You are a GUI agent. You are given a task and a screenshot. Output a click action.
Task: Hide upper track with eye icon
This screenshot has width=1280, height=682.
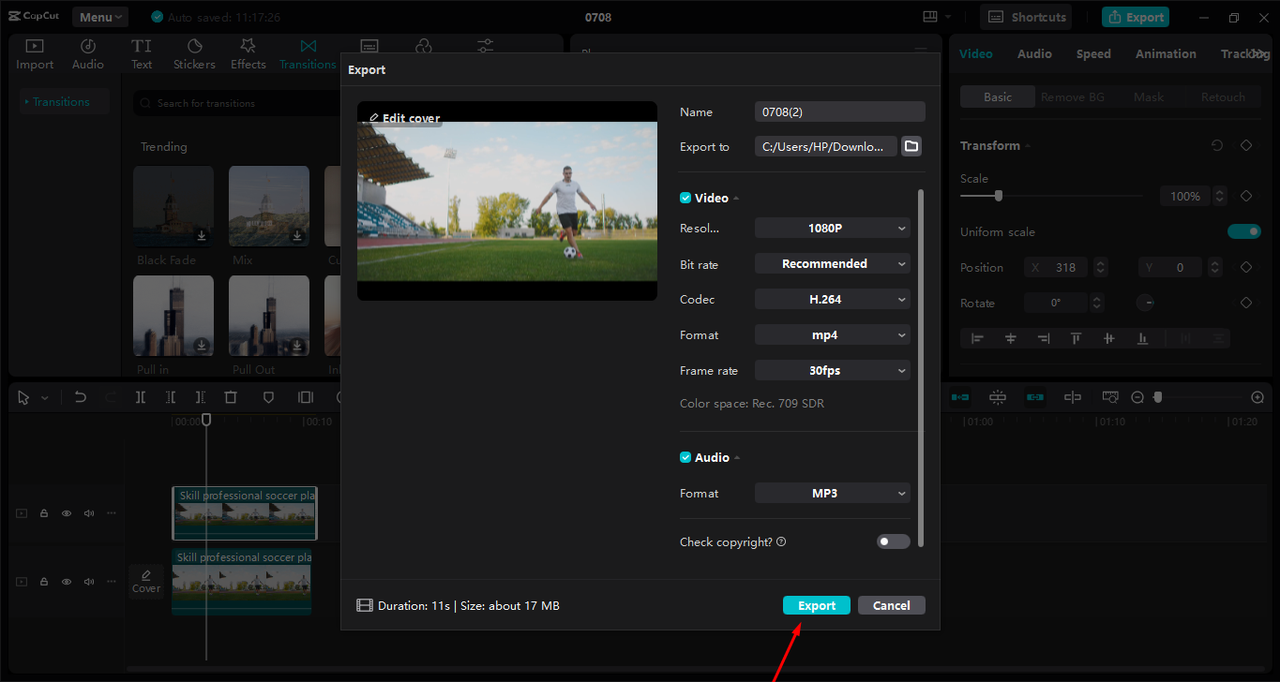(66, 513)
